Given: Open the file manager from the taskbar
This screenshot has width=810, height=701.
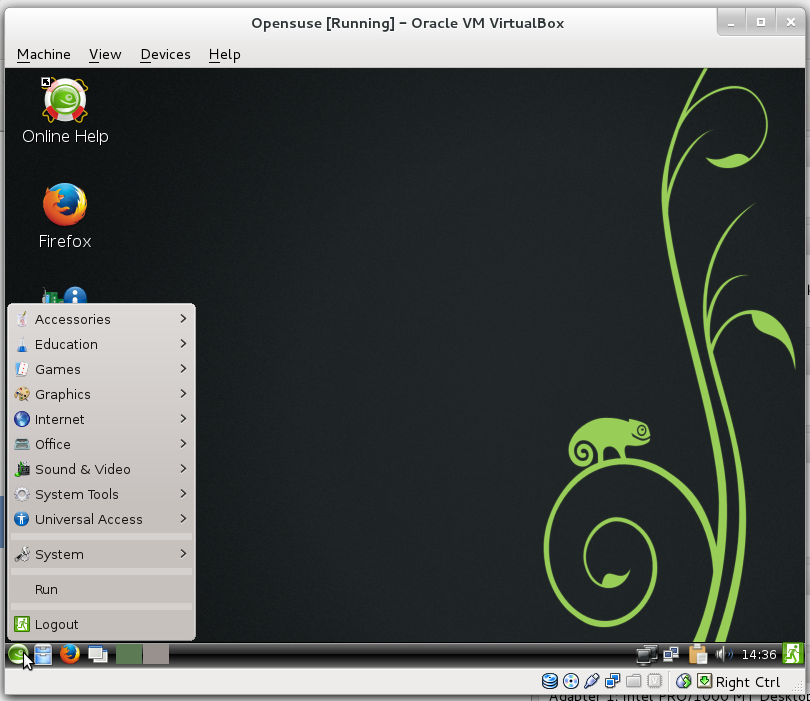Looking at the screenshot, I should click(x=42, y=654).
